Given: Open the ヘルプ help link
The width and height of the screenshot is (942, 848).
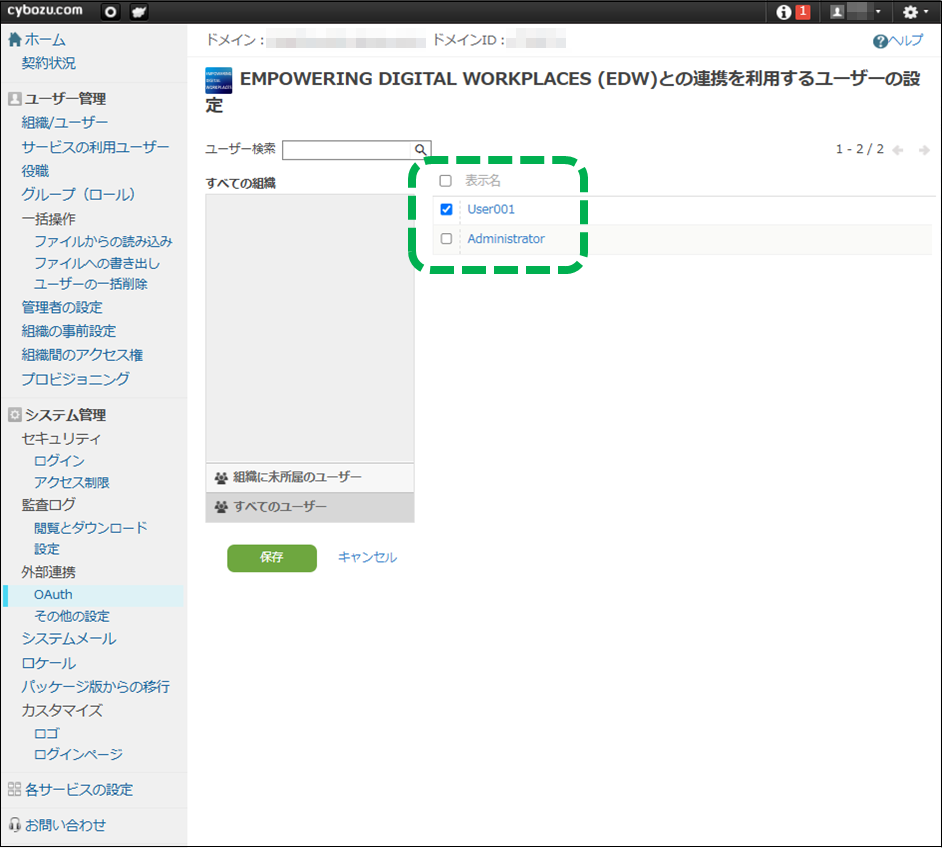Looking at the screenshot, I should [898, 41].
